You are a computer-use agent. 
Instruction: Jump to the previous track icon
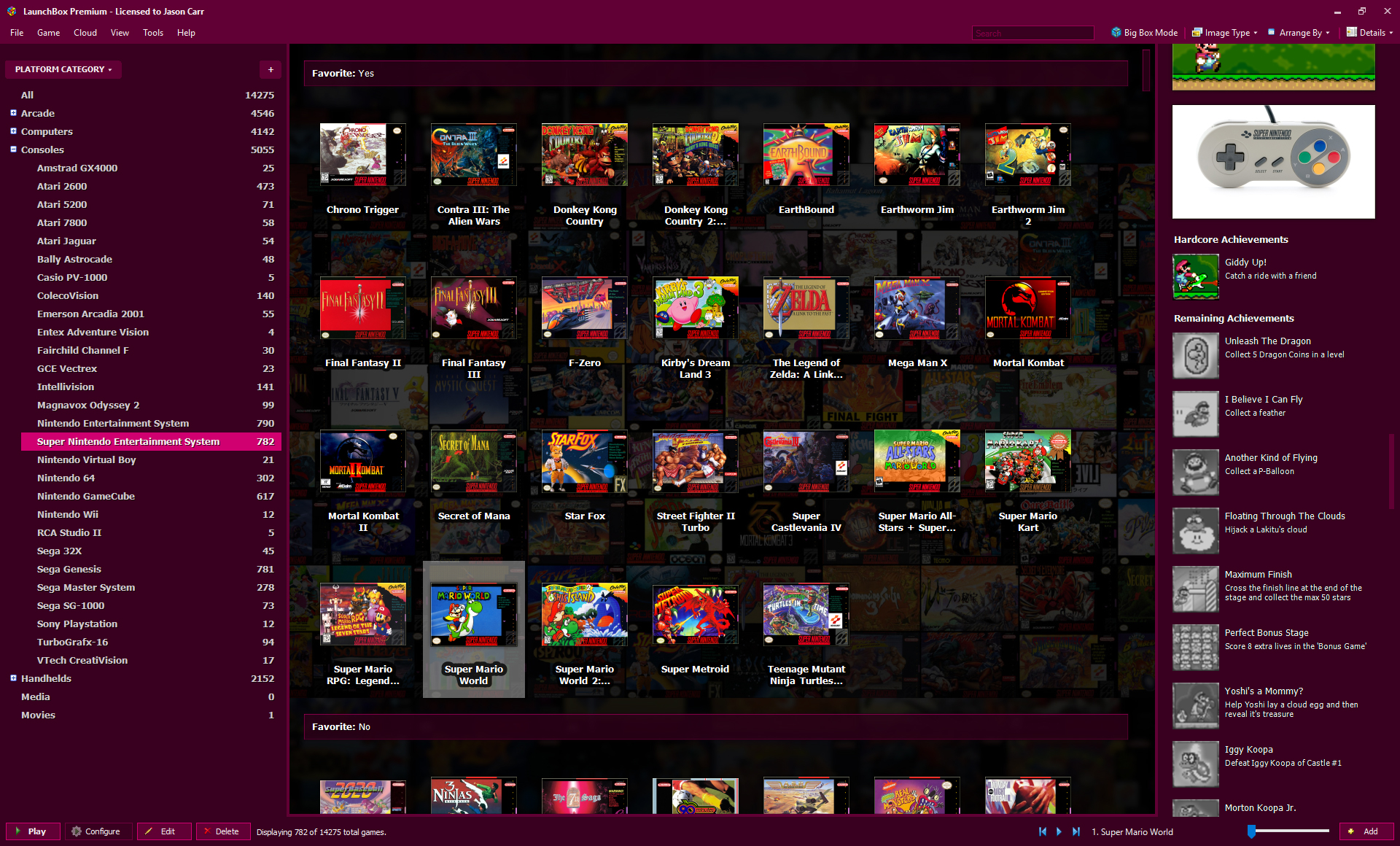[x=1043, y=831]
